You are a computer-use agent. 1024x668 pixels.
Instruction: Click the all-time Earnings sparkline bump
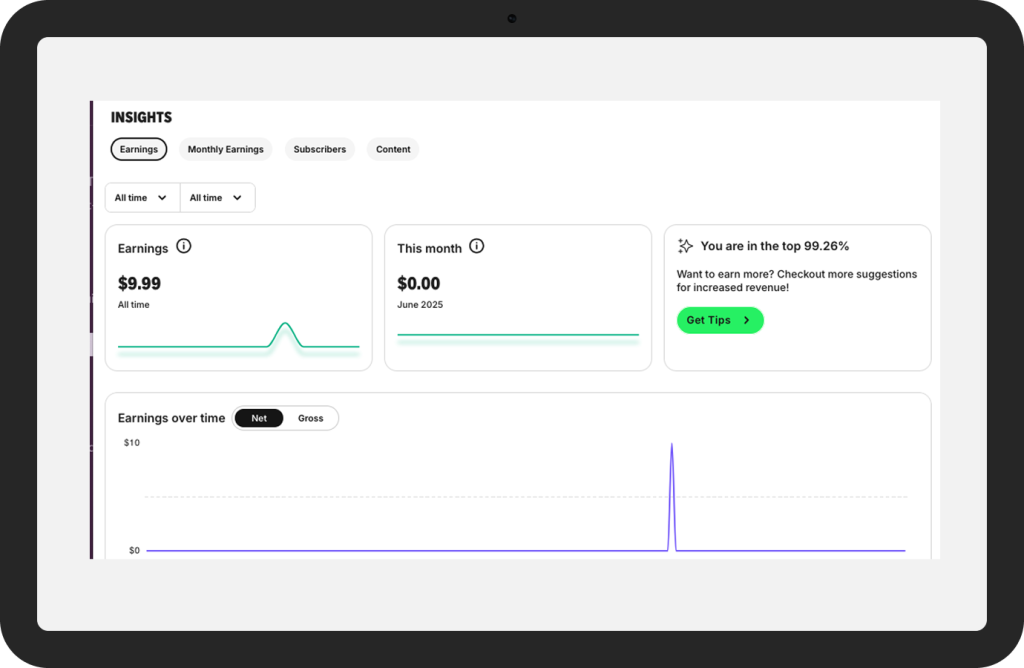click(286, 327)
